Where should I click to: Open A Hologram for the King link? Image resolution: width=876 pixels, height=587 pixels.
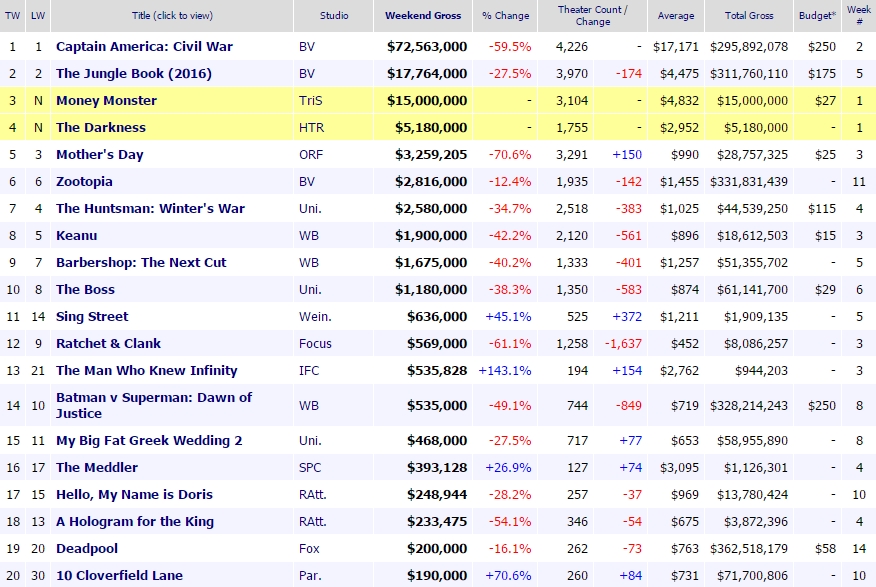coord(135,522)
